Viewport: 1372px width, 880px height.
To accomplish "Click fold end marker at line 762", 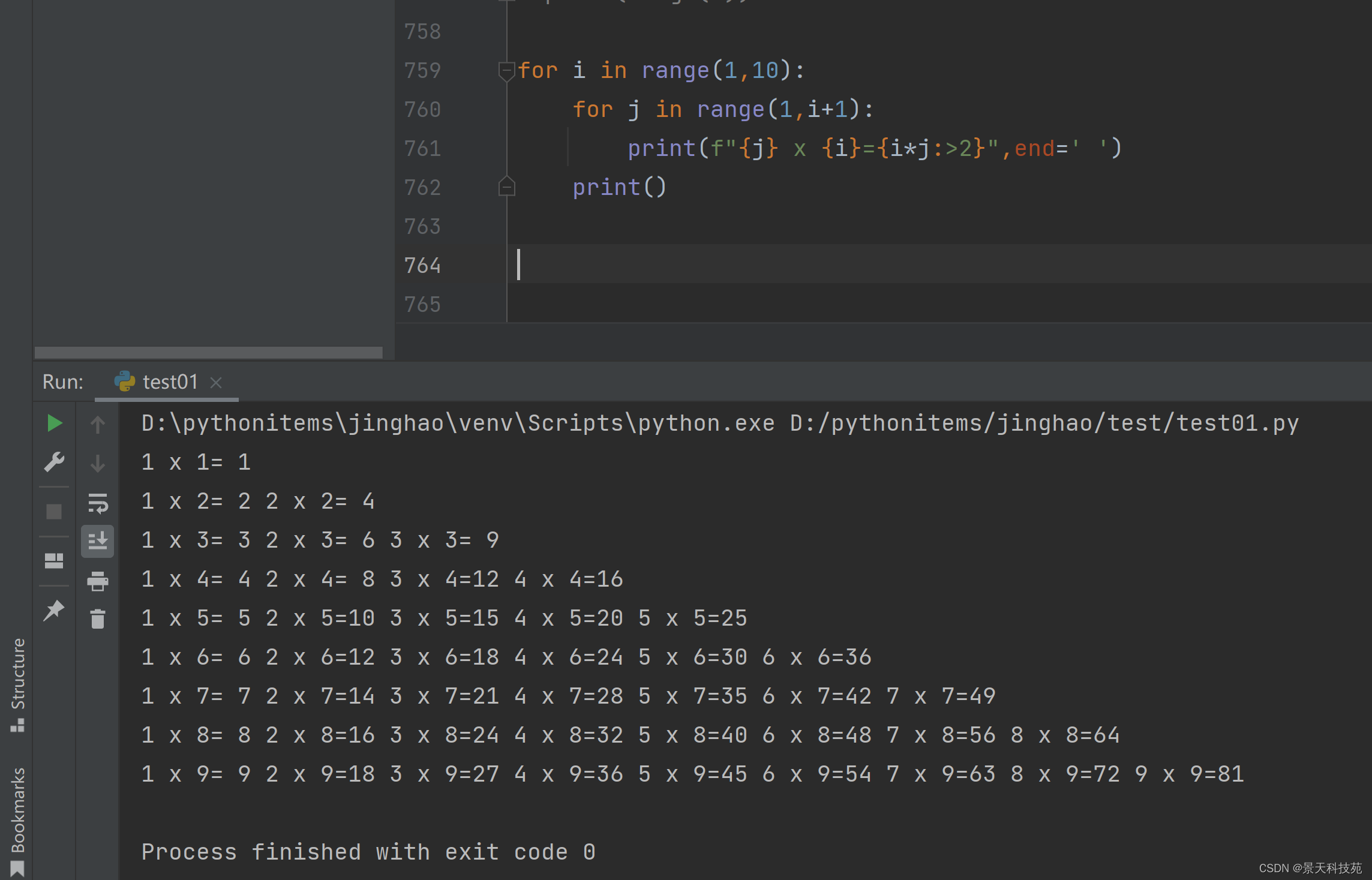I will 507,187.
